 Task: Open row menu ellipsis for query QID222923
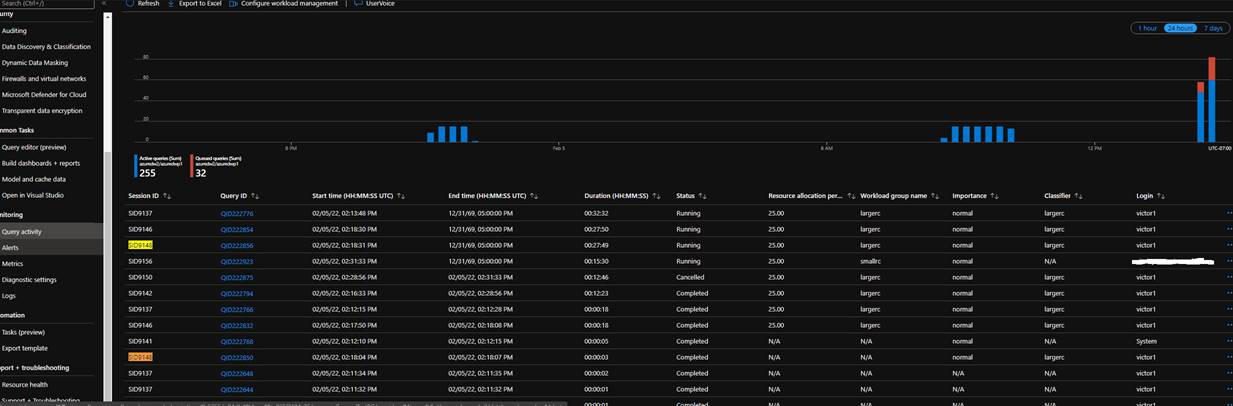(1228, 261)
